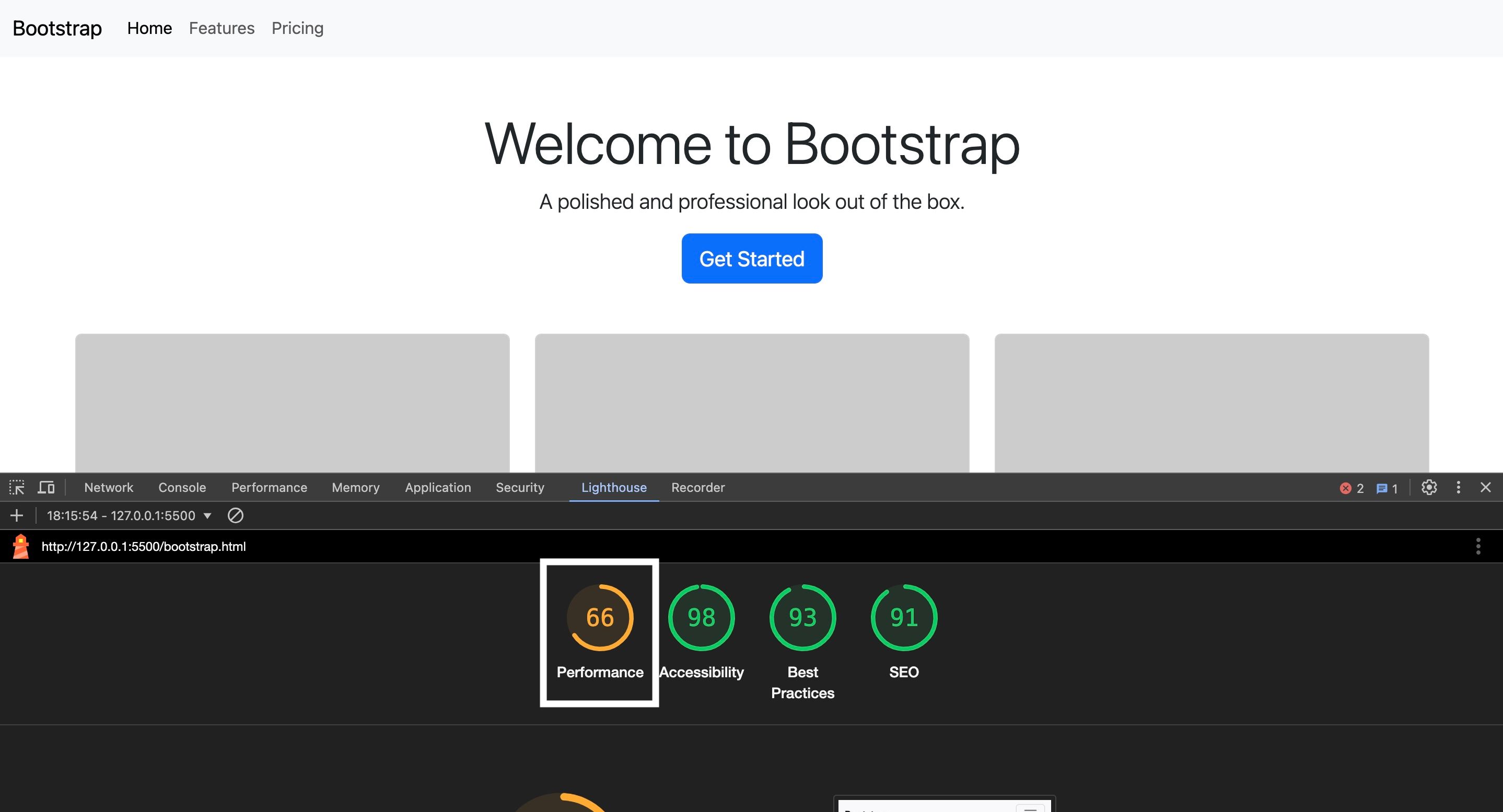
Task: Open the Performance DevTools tab
Action: [269, 487]
